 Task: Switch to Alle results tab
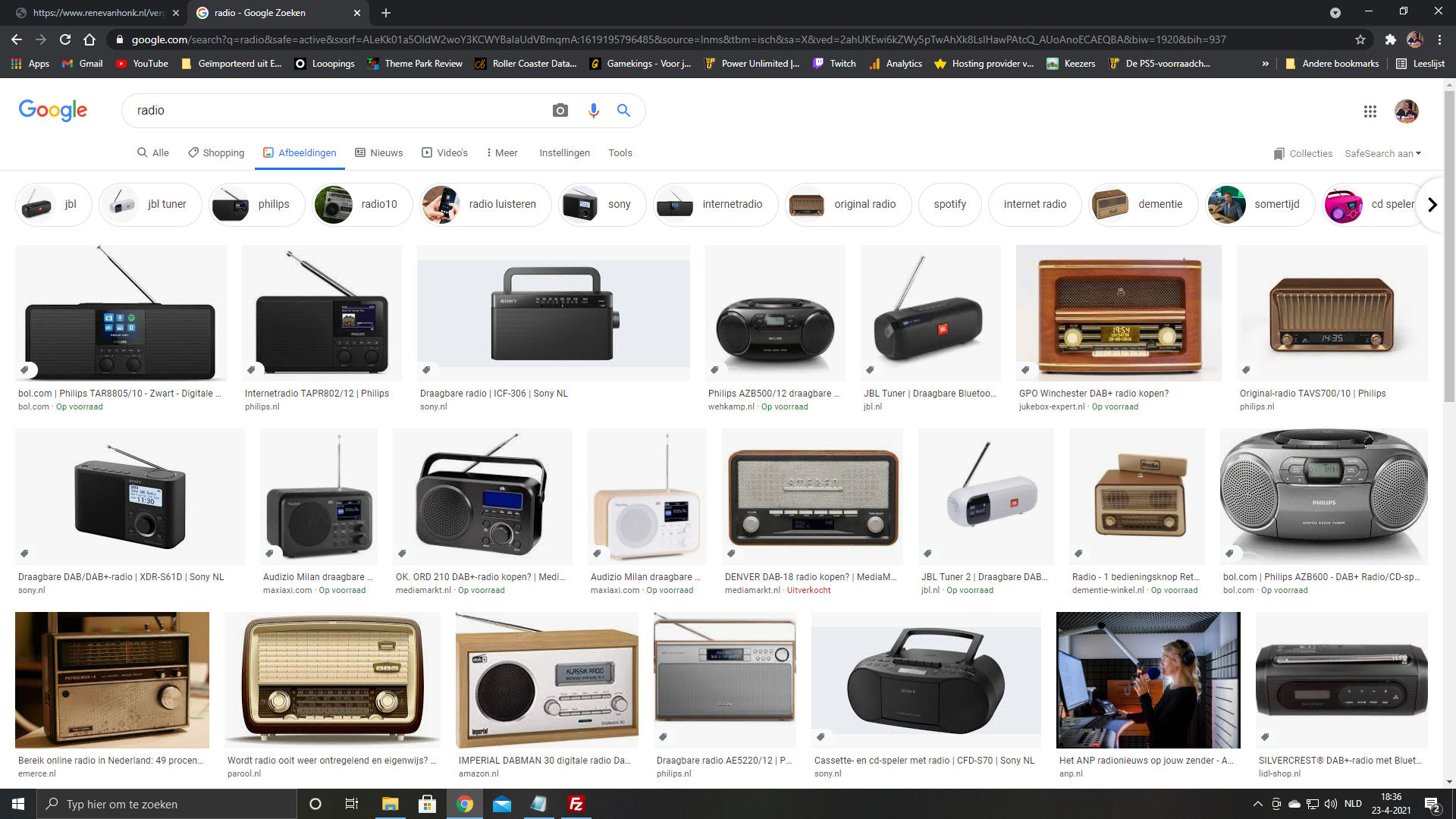click(x=152, y=152)
